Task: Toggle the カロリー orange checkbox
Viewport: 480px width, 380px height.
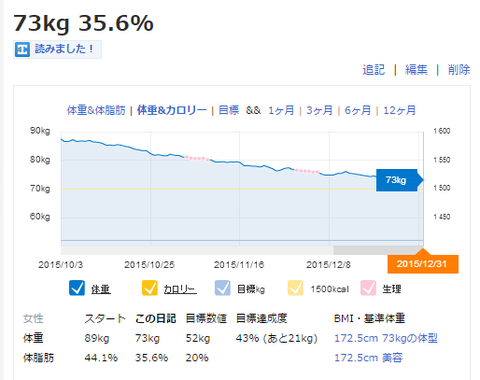Action: [150, 288]
